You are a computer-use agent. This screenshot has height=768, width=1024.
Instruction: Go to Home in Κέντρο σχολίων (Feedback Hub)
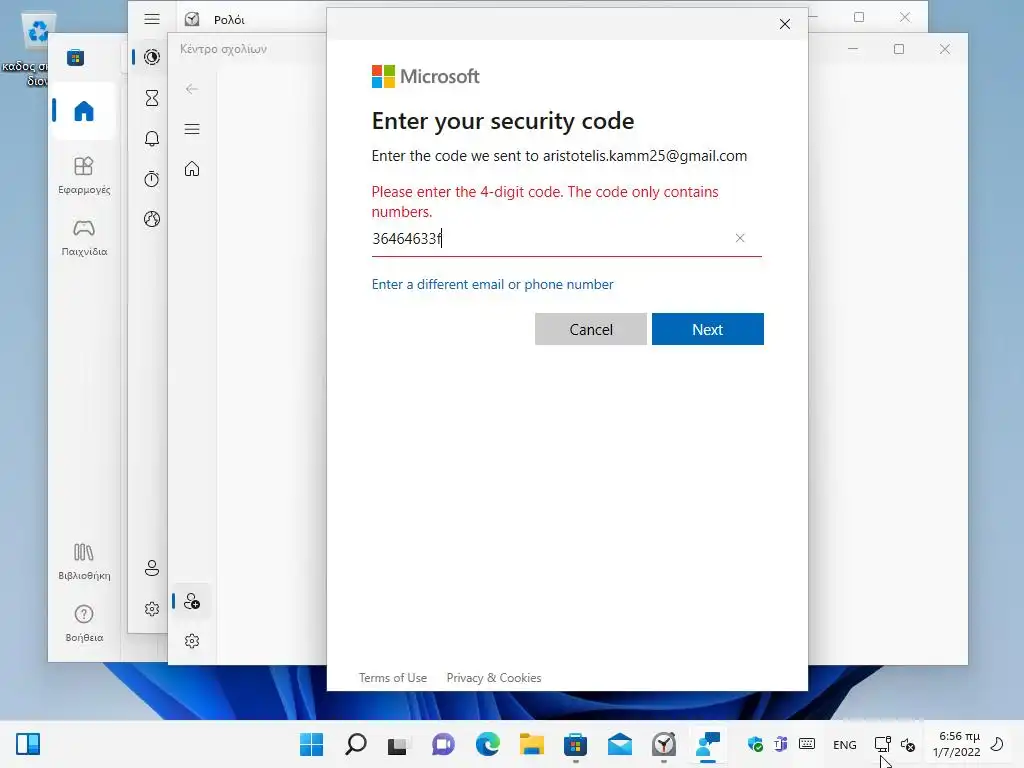192,169
